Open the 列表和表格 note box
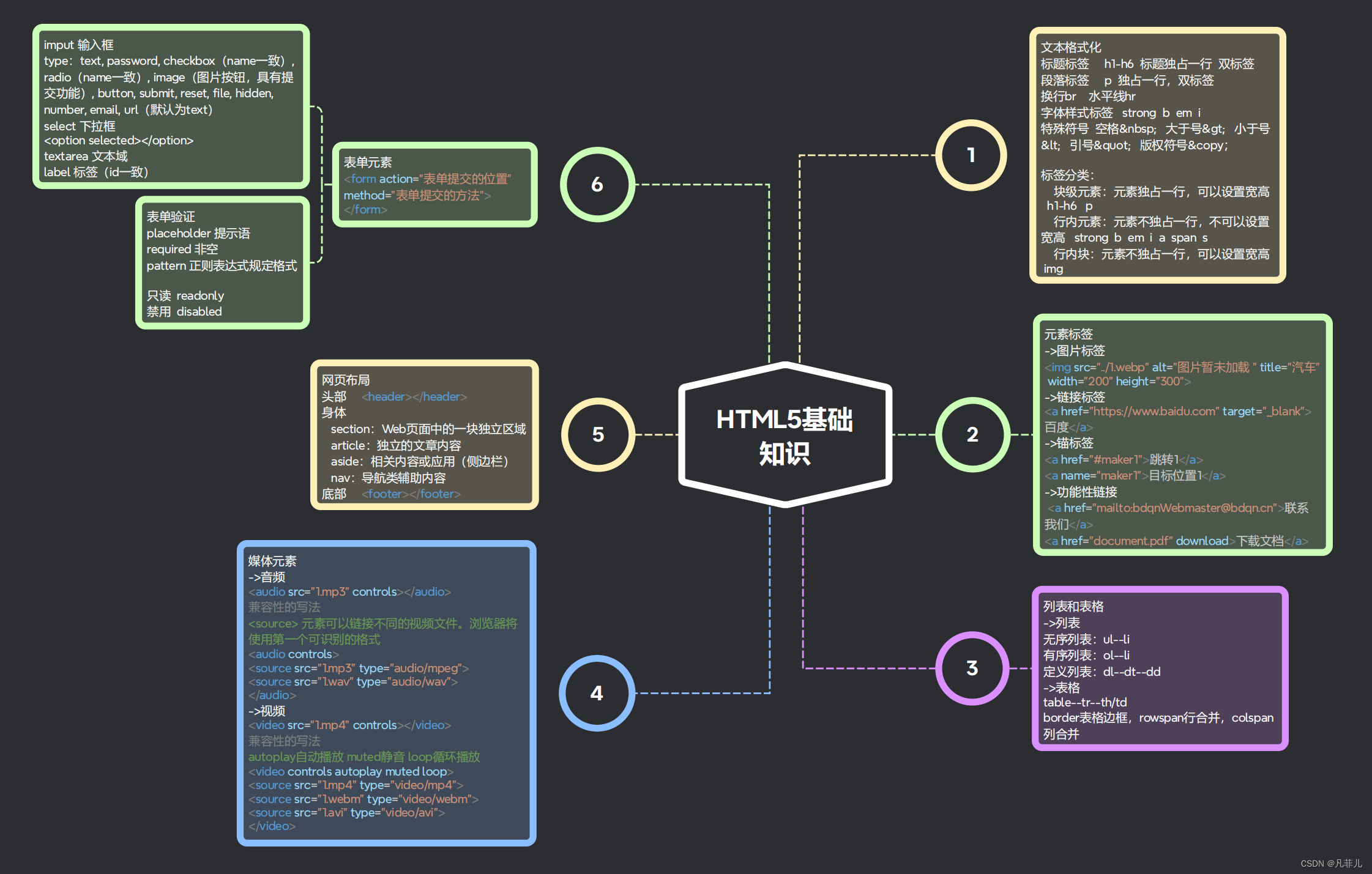This screenshot has width=1372, height=874. pos(1160,668)
